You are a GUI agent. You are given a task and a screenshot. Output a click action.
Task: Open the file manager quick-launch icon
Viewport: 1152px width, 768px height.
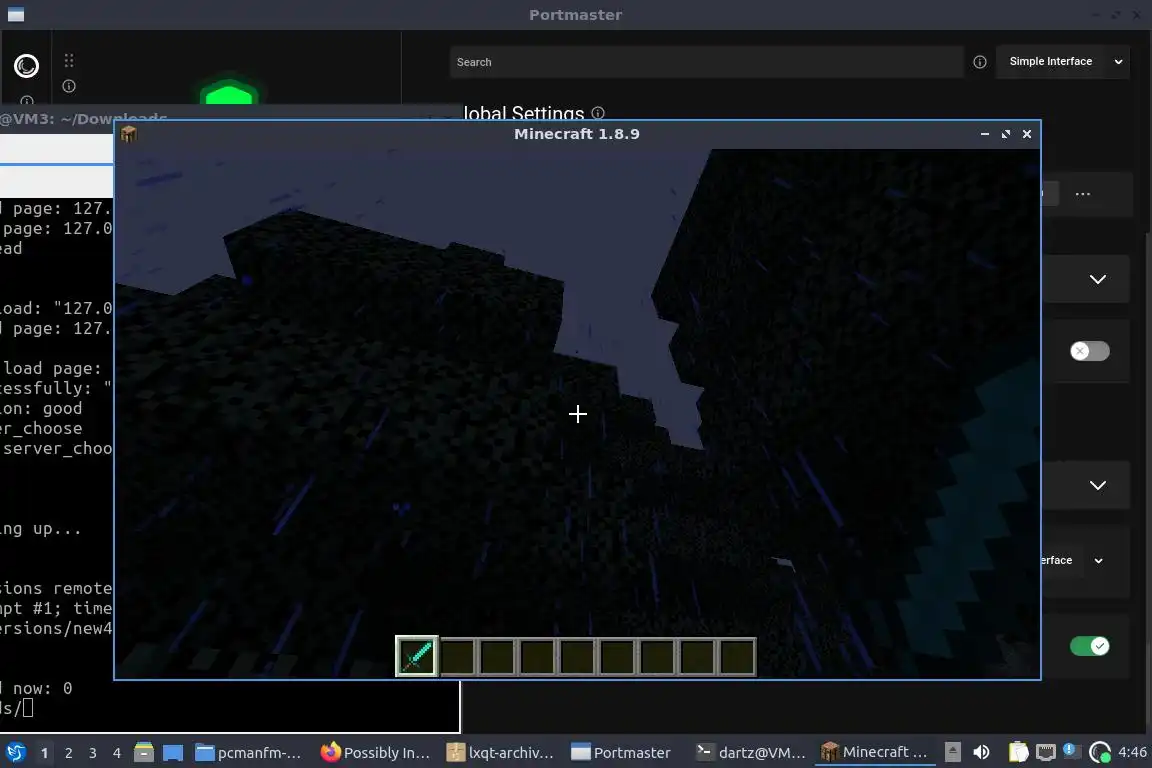[x=144, y=752]
